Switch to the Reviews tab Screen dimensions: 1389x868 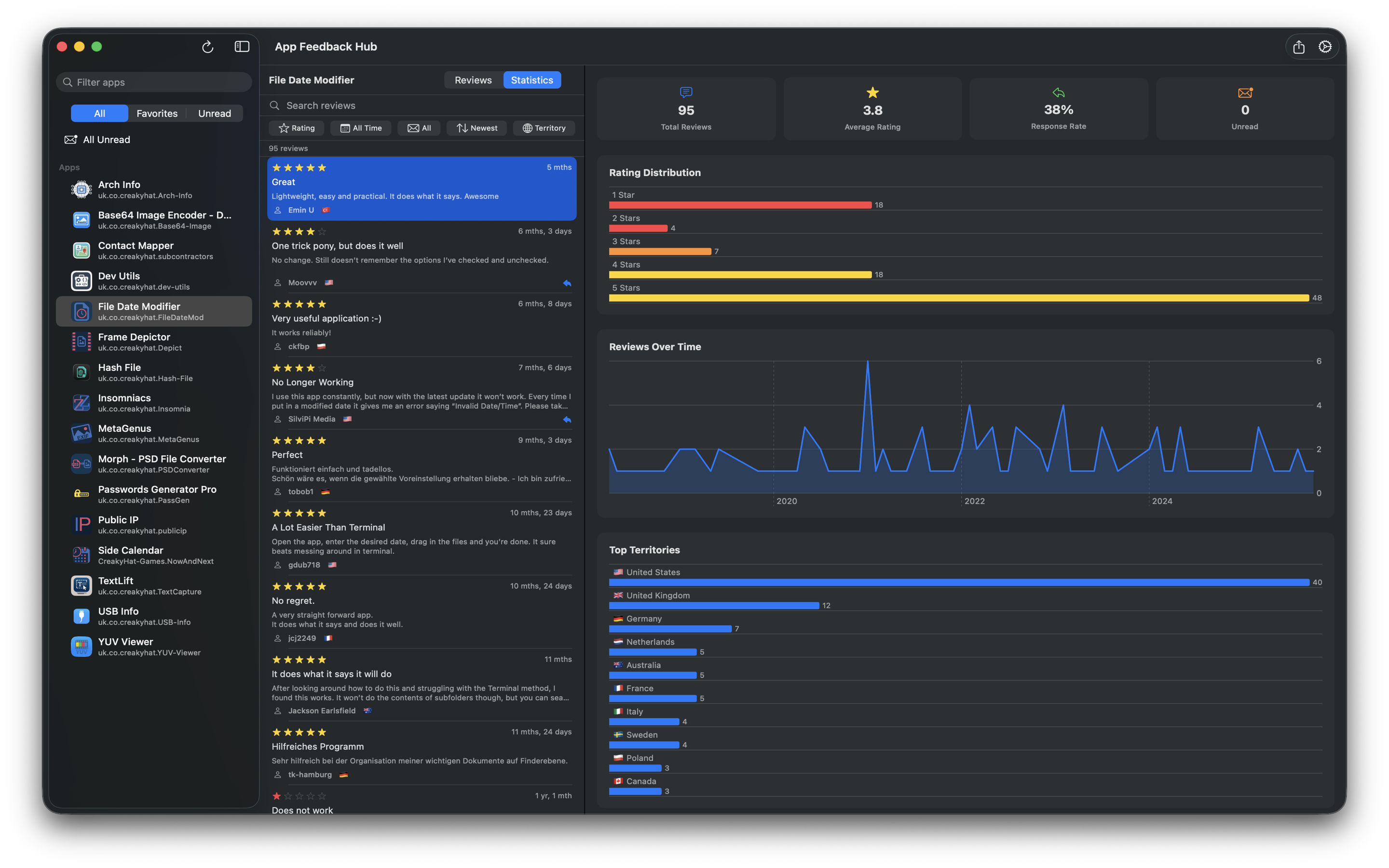click(473, 80)
